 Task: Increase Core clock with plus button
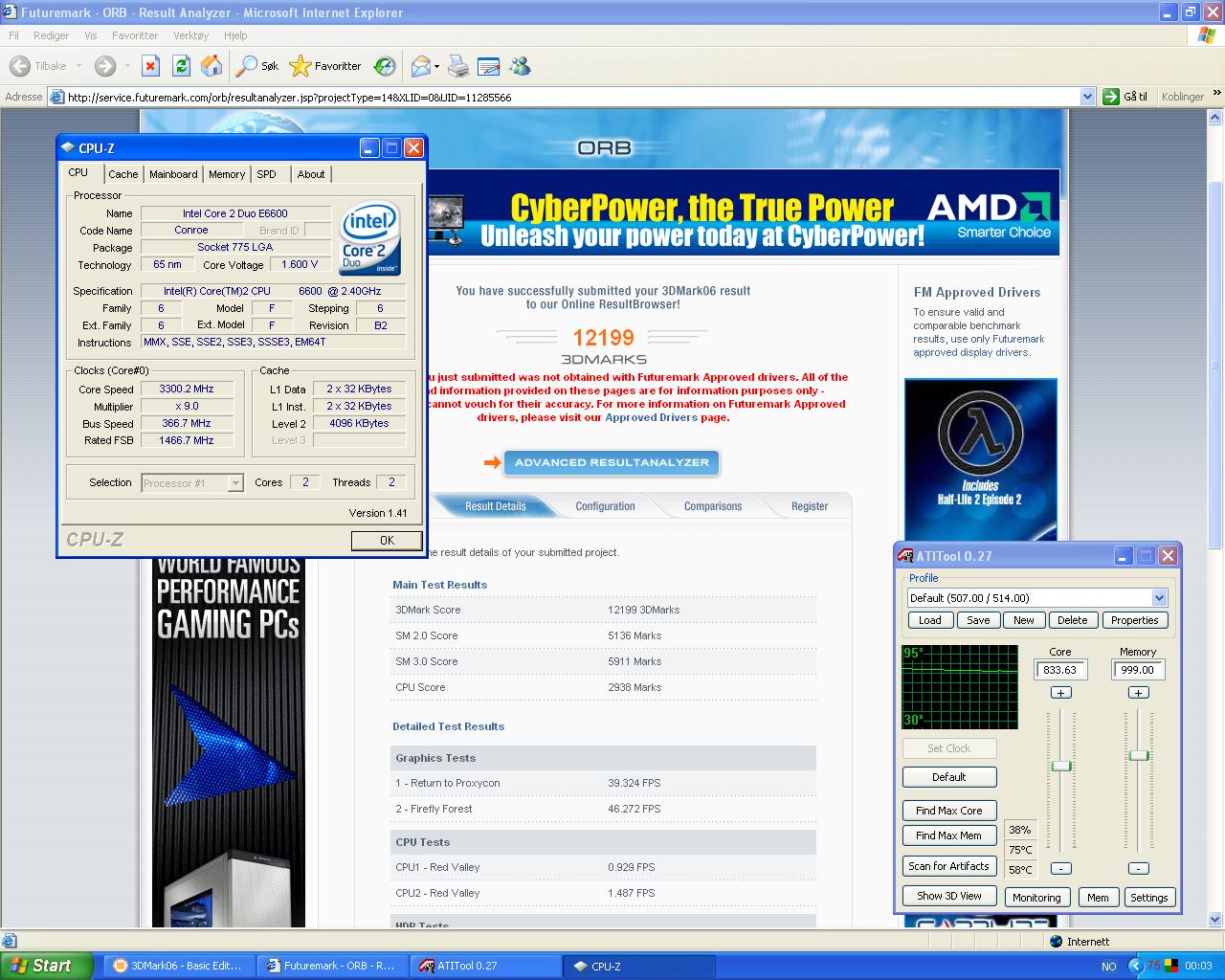1060,693
